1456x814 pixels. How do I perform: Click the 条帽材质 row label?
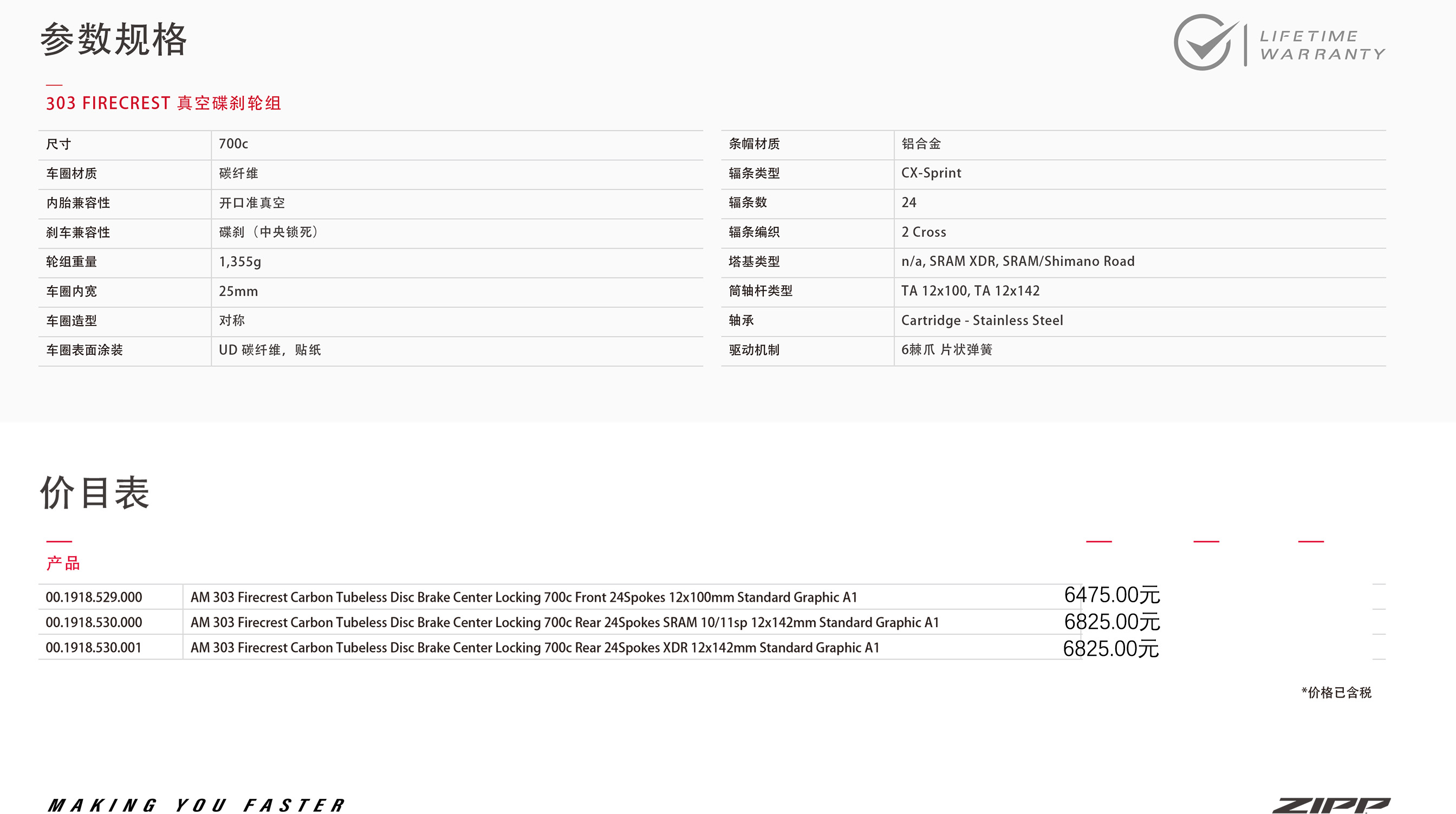(754, 144)
